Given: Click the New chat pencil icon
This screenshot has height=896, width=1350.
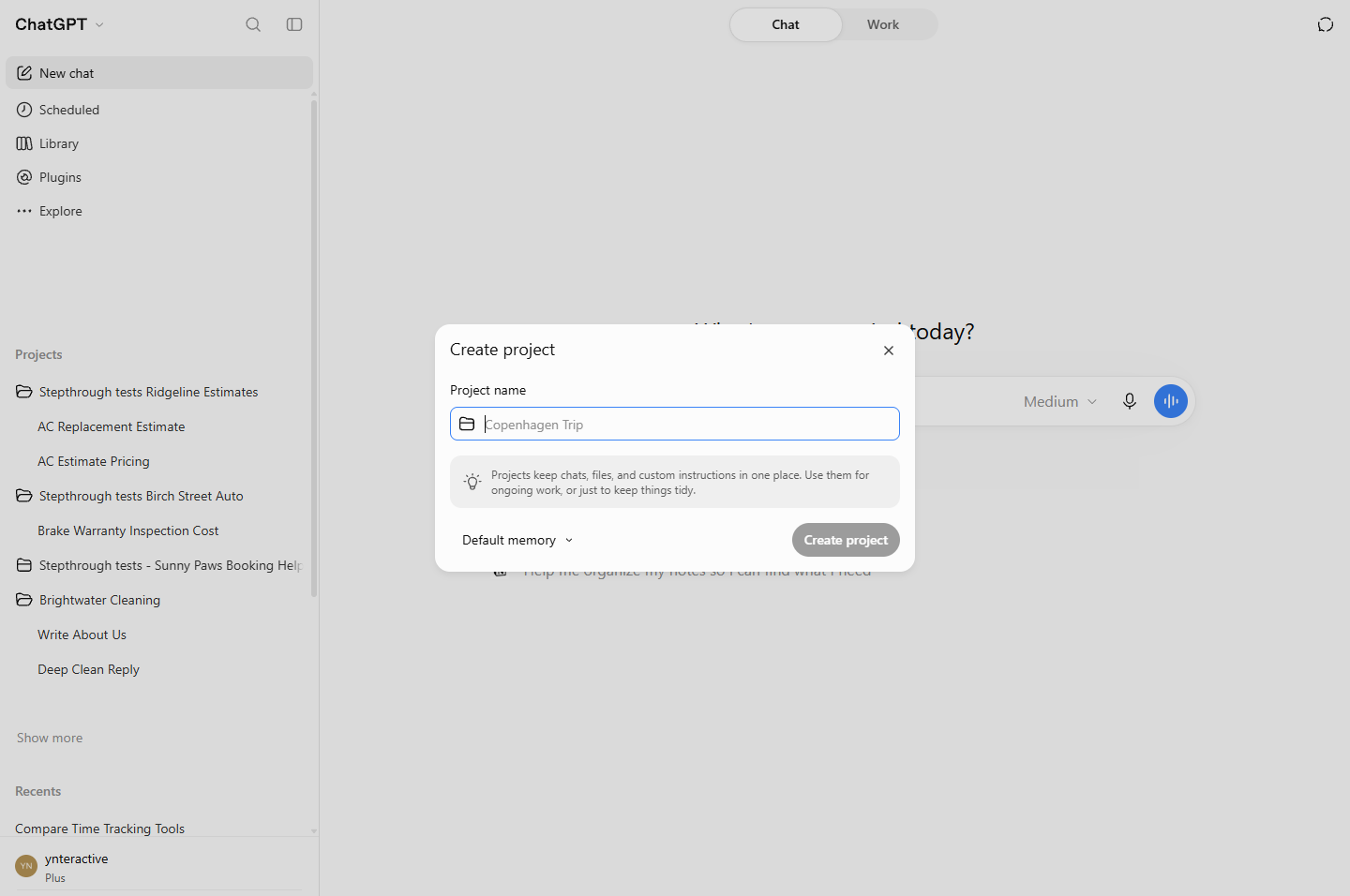Looking at the screenshot, I should click(x=24, y=73).
